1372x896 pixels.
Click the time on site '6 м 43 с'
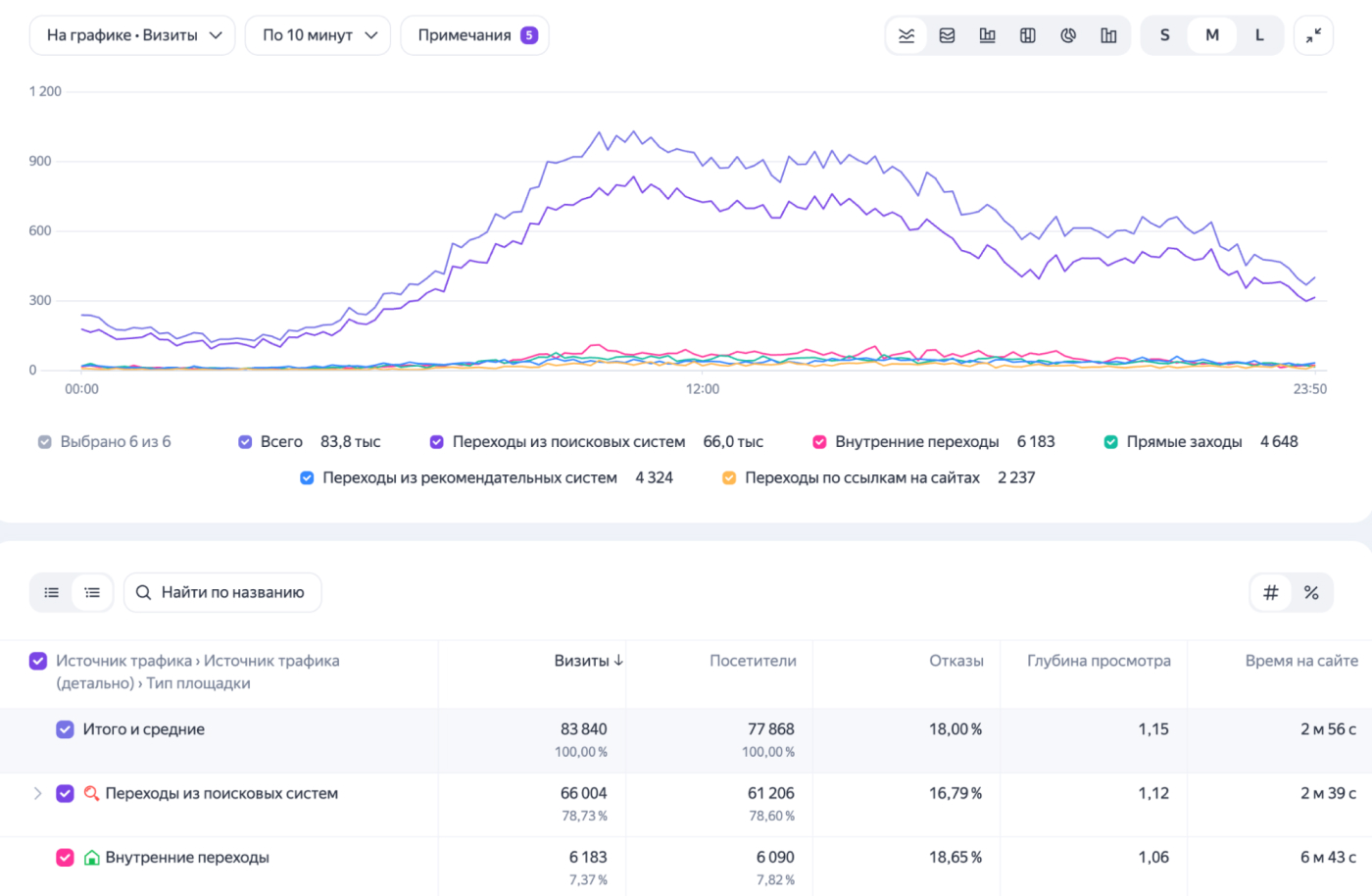tap(1328, 858)
